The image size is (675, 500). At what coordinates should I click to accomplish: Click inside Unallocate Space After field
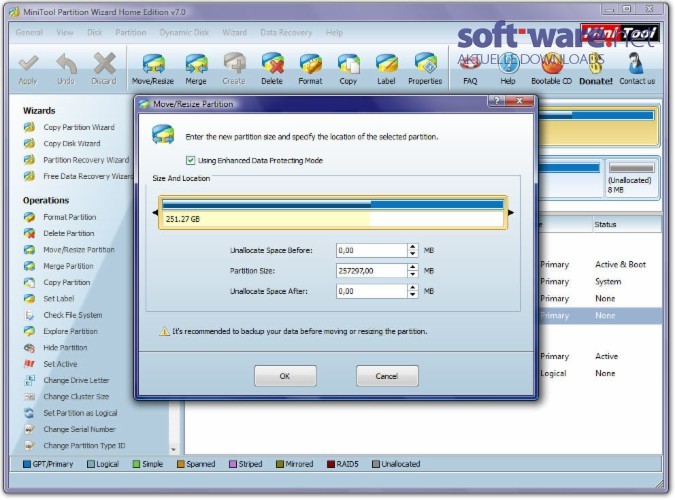coord(372,292)
